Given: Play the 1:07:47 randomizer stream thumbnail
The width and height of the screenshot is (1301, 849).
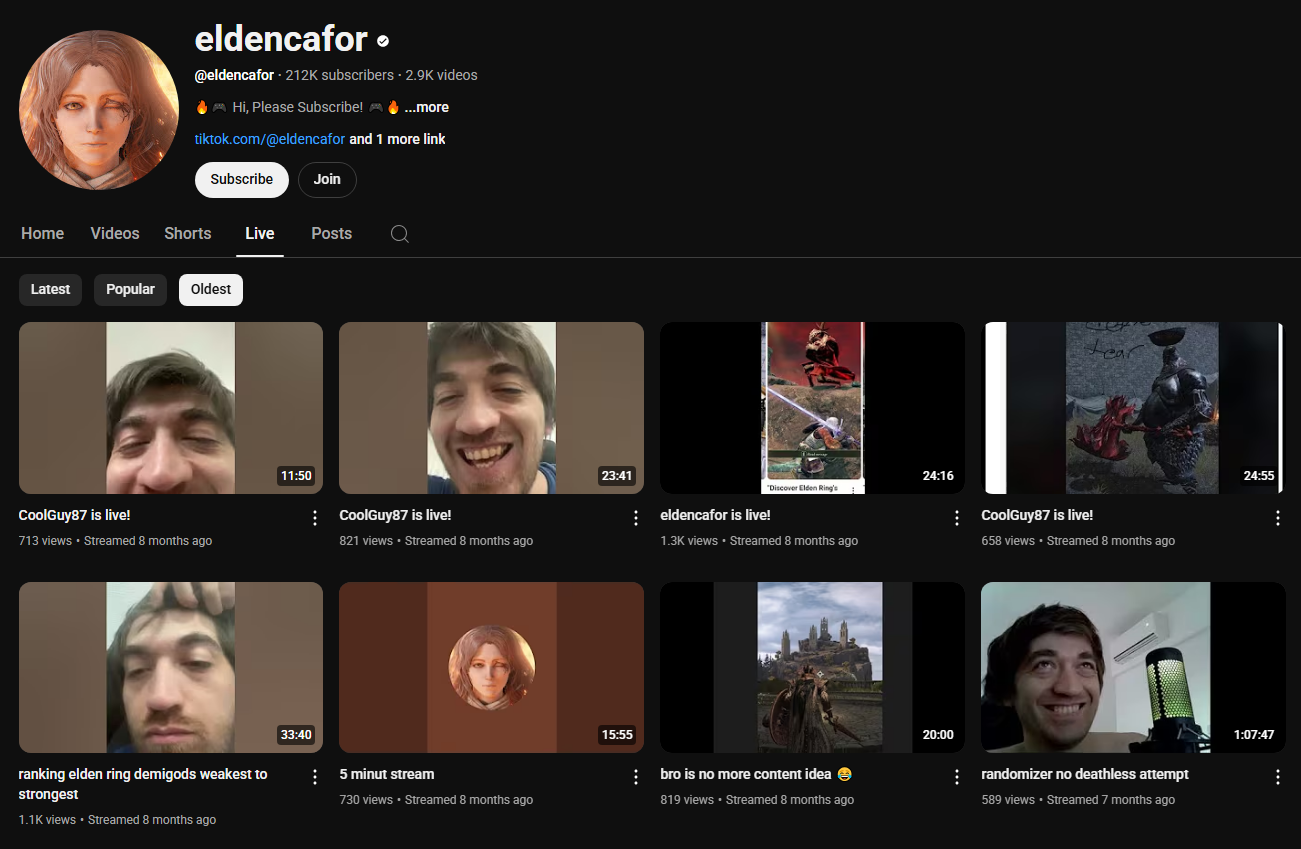Looking at the screenshot, I should [x=1134, y=667].
